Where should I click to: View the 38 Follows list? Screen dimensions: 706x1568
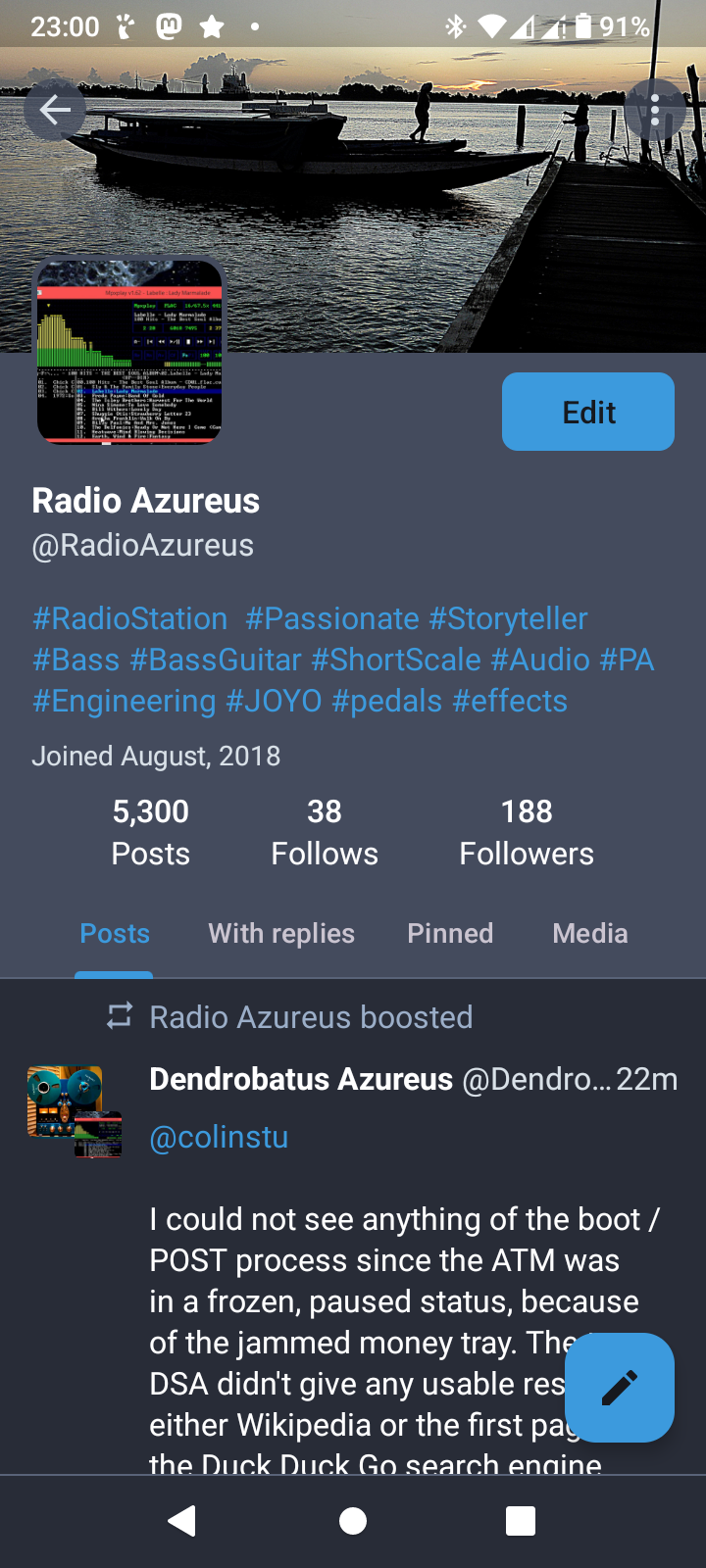tap(325, 832)
